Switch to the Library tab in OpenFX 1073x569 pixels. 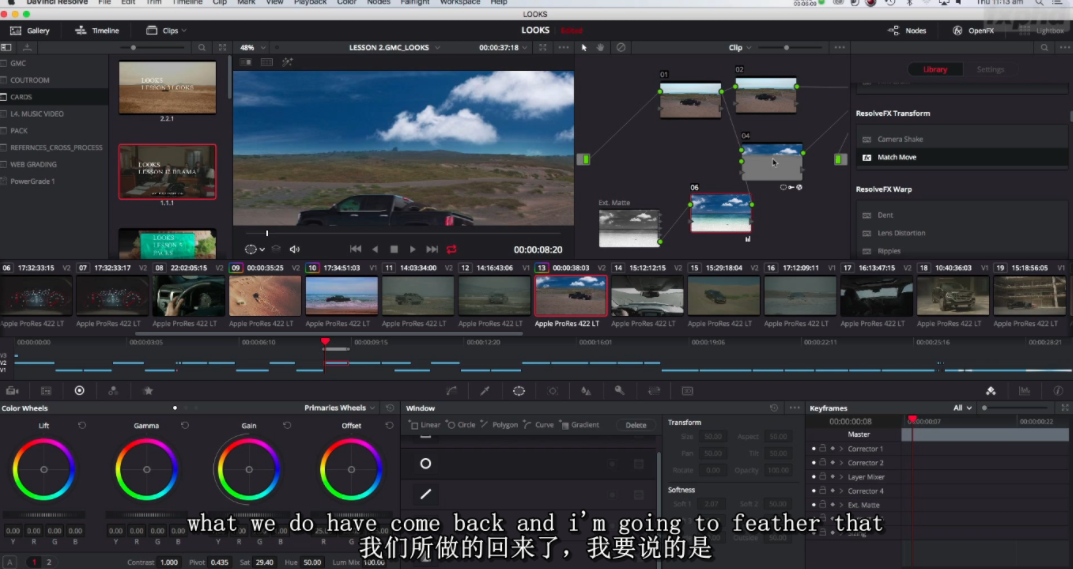[x=935, y=69]
